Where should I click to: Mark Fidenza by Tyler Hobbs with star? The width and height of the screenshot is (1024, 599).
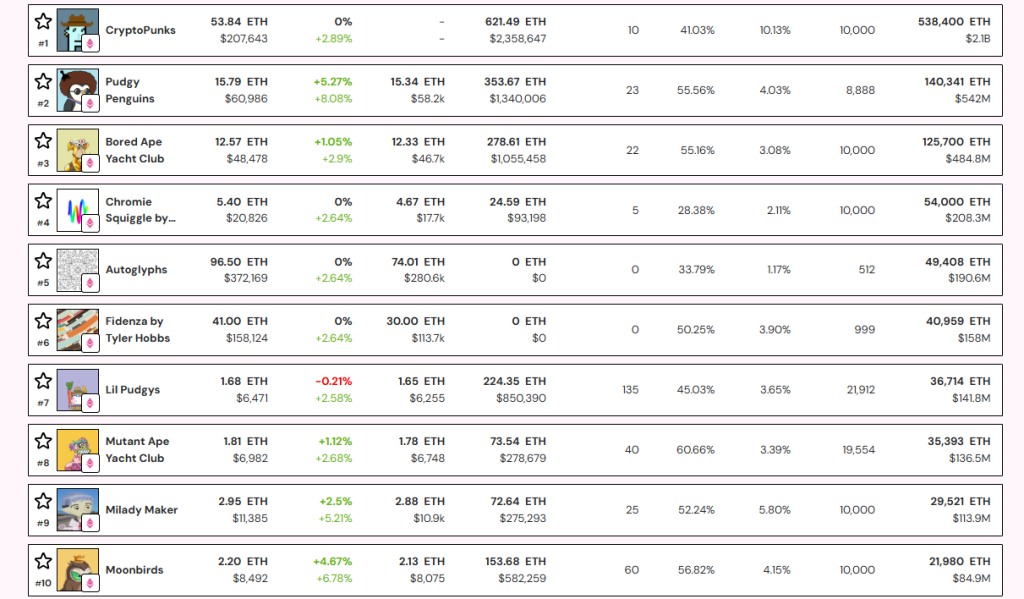tap(43, 321)
